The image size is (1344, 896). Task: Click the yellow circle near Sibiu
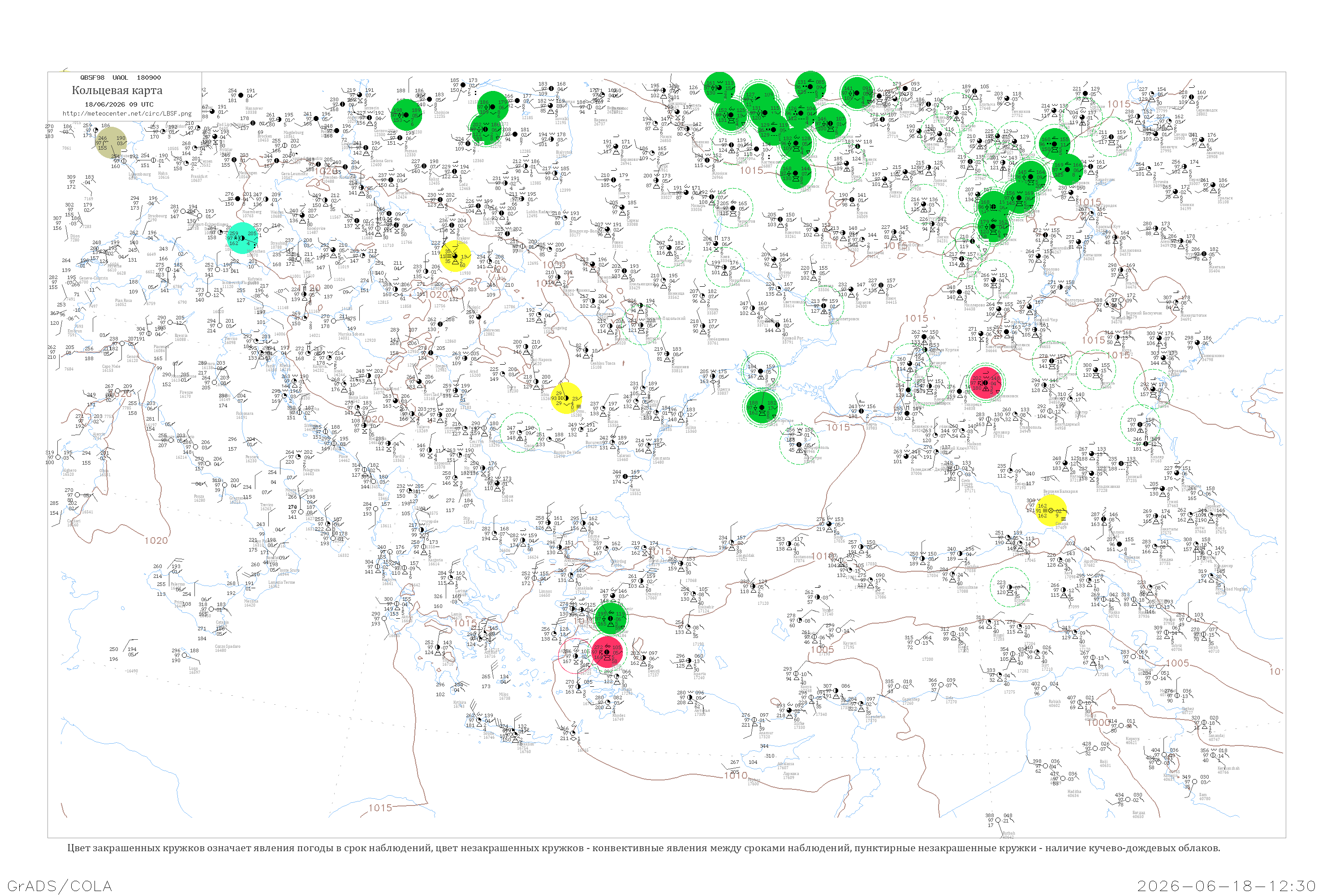(567, 398)
